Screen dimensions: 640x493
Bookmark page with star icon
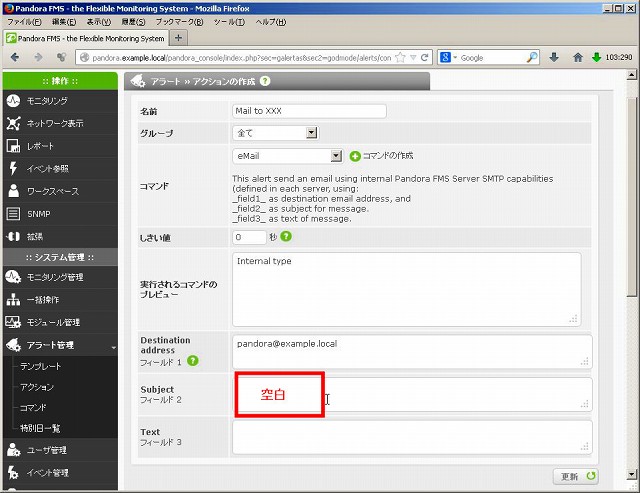click(400, 58)
